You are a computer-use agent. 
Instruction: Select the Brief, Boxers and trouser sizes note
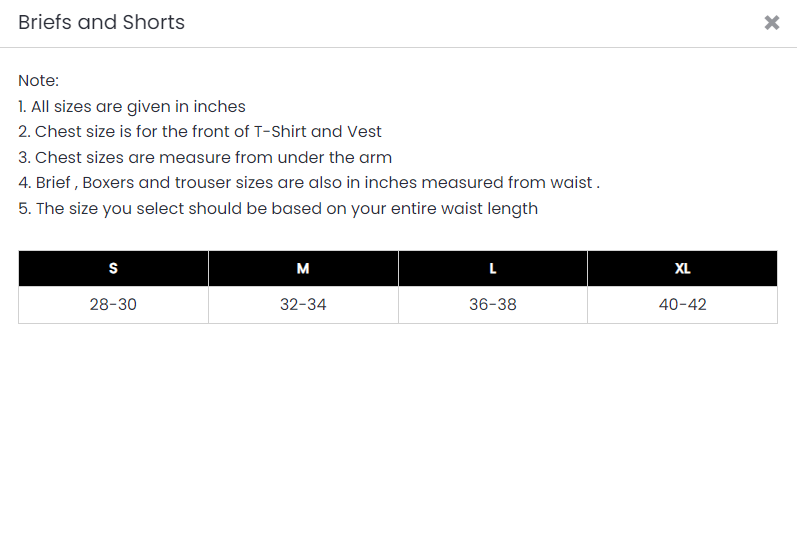[x=309, y=183]
